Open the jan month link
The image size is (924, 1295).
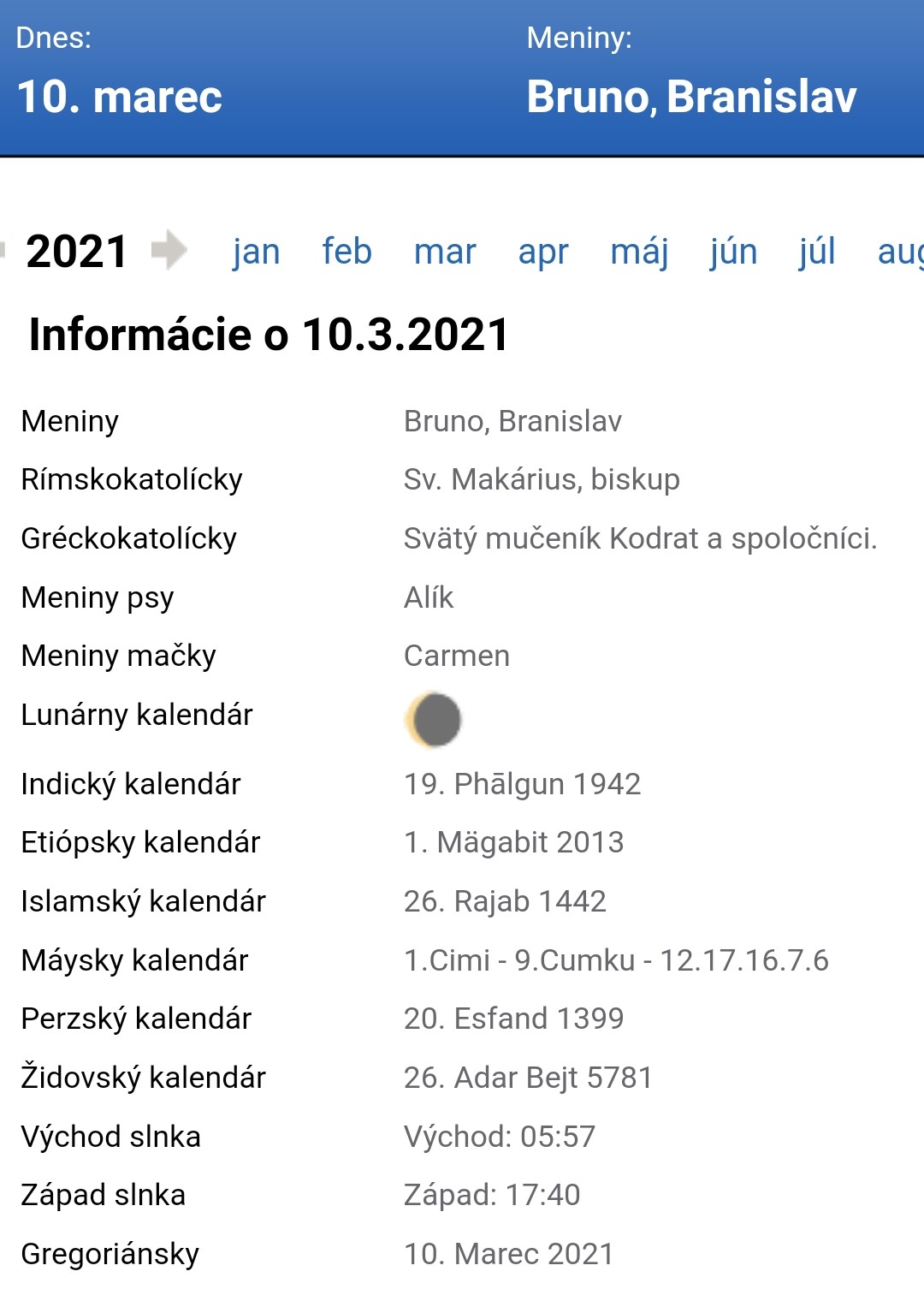(256, 252)
